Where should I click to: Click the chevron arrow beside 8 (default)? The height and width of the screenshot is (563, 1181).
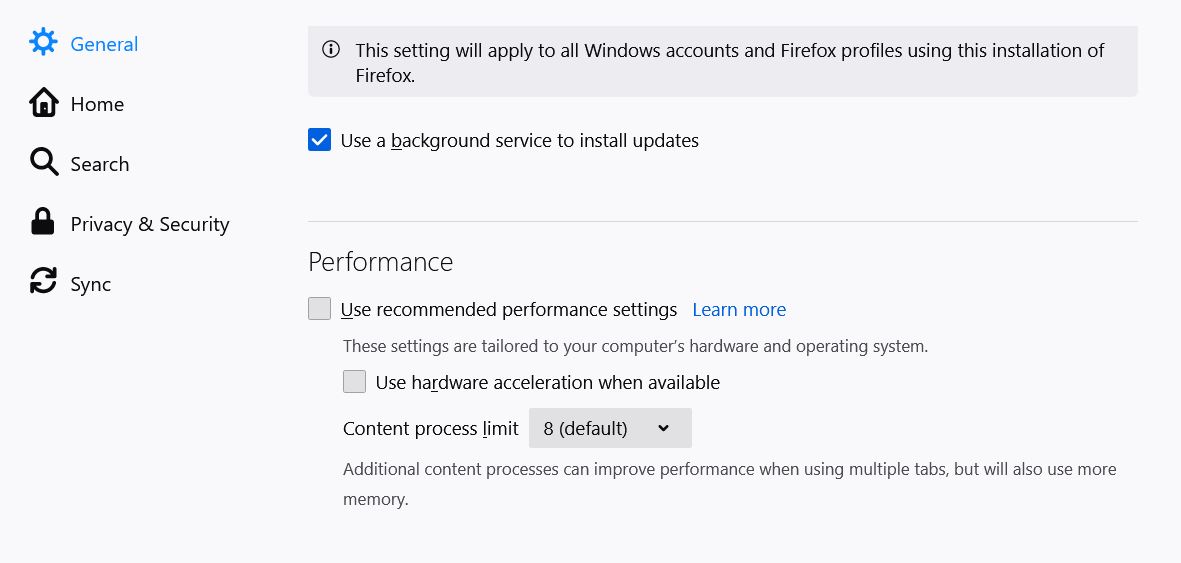664,428
